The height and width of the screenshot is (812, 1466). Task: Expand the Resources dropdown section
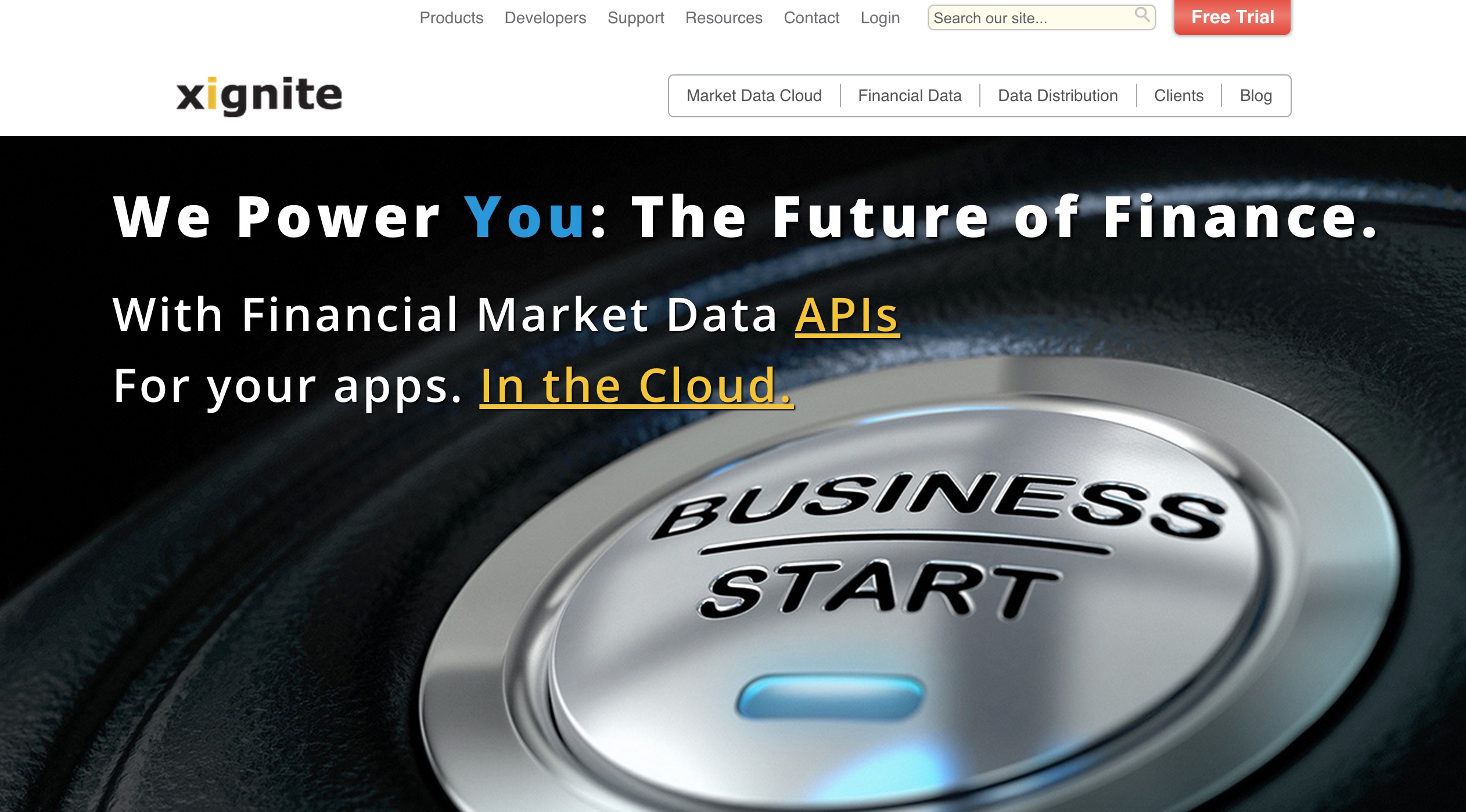click(x=723, y=17)
